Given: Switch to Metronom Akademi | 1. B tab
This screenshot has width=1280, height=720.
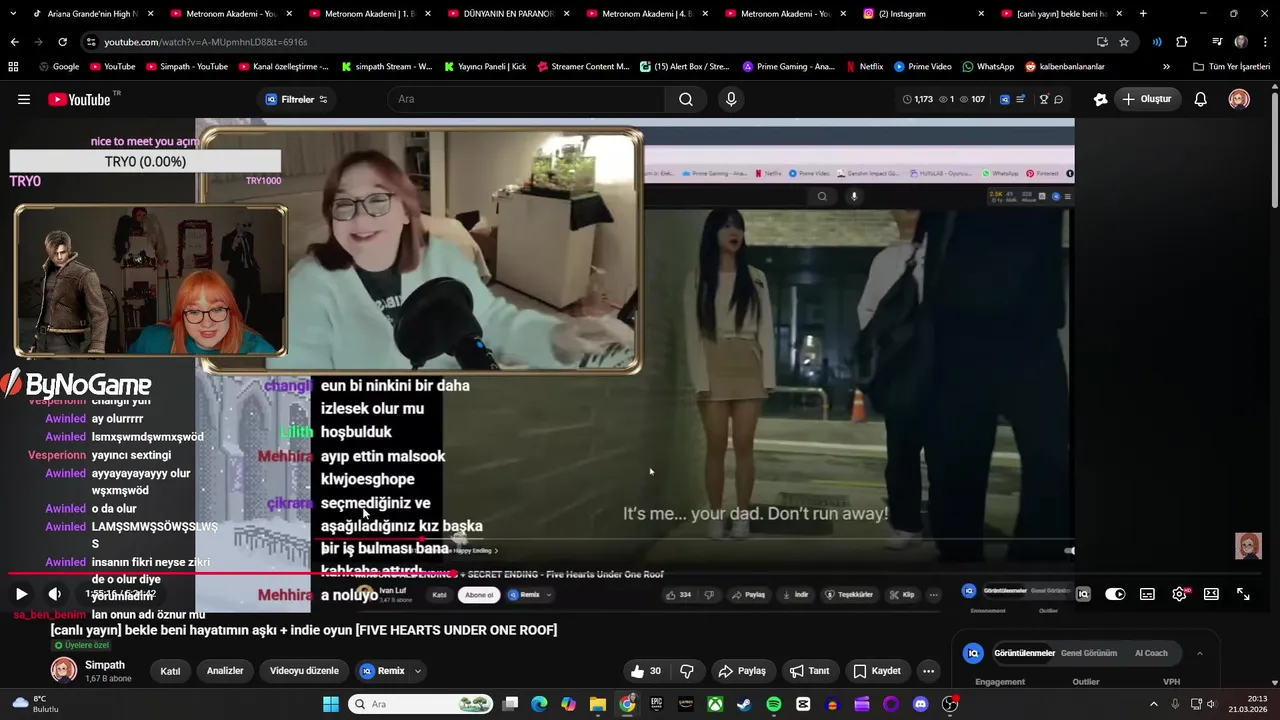Looking at the screenshot, I should tap(369, 14).
